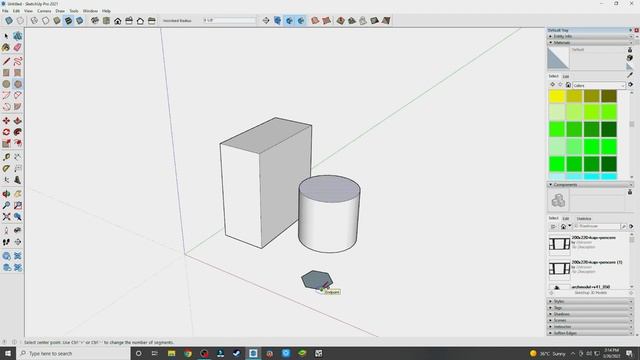Screen dimensions: 640x360
Task: Open the Edit menu
Action: 16,11
